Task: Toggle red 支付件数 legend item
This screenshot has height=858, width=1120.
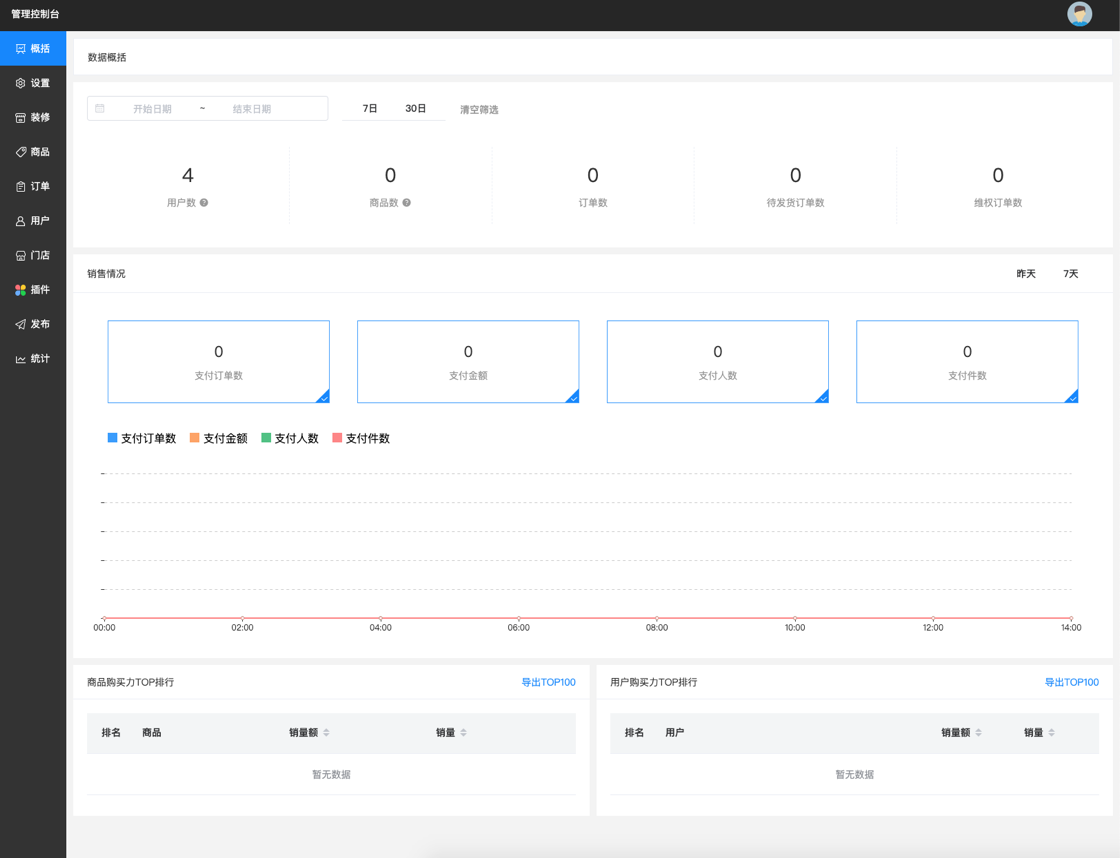Action: point(361,438)
